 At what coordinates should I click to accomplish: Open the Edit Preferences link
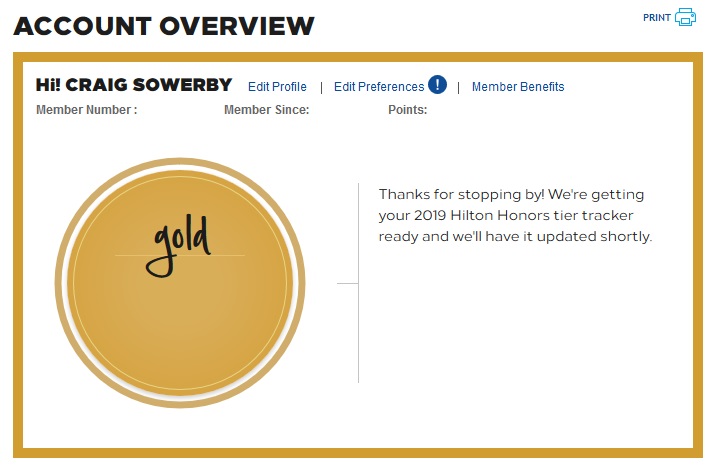(x=378, y=87)
